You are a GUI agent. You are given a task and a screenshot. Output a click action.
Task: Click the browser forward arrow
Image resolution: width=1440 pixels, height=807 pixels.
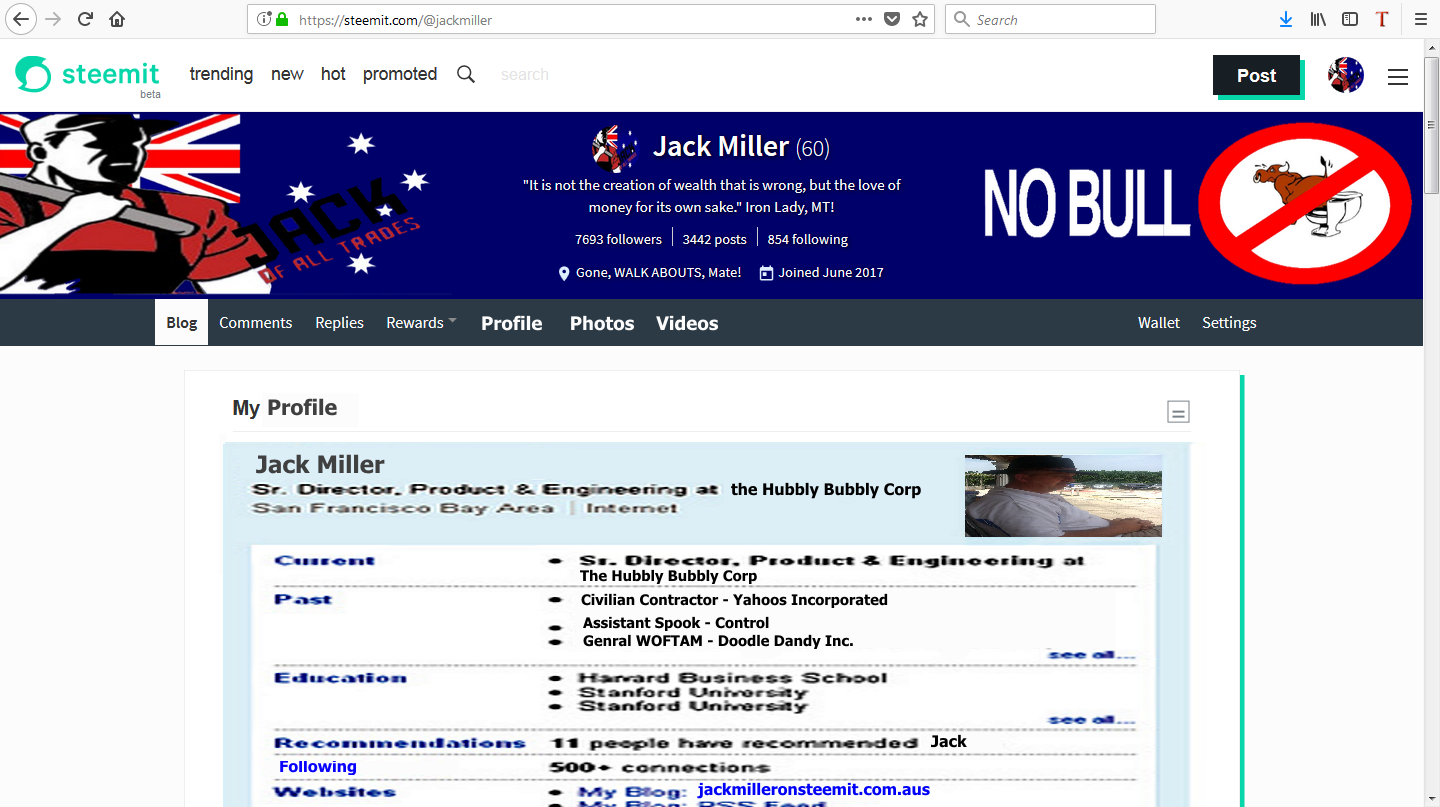(53, 19)
